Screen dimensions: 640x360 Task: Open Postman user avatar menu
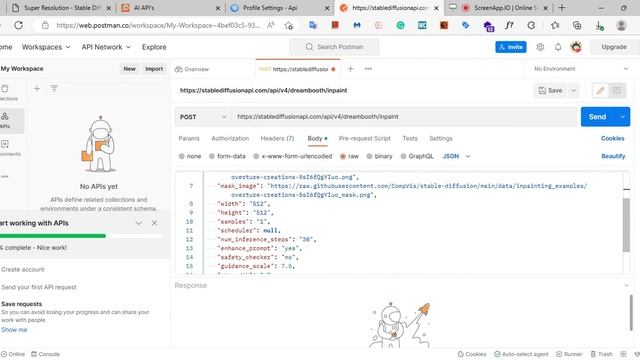click(576, 47)
